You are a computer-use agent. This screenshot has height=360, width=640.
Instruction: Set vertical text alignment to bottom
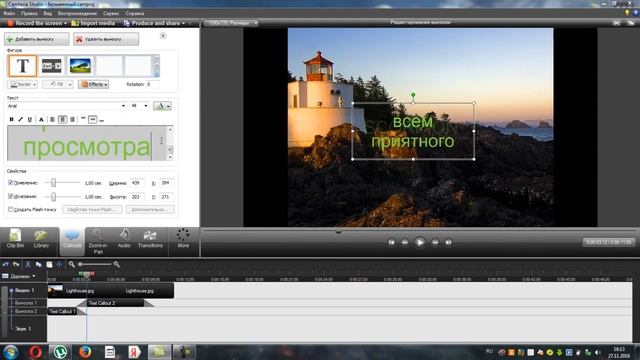[x=102, y=119]
